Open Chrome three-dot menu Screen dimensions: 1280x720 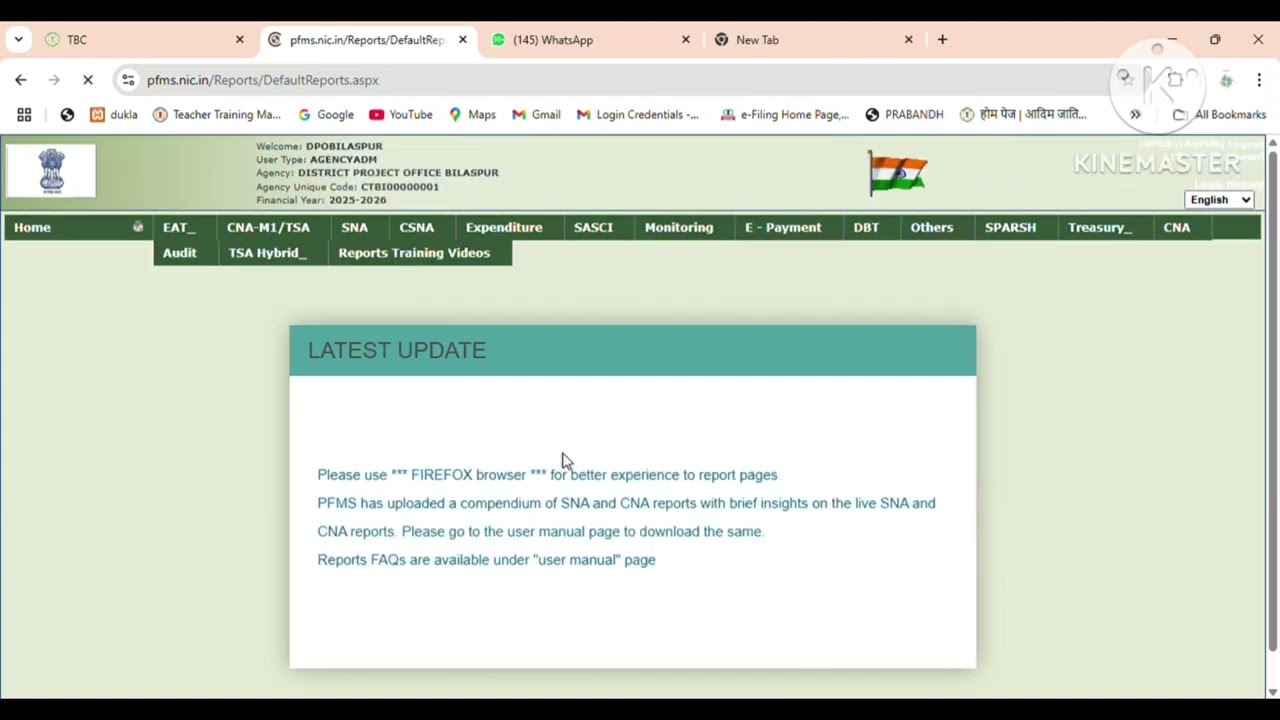pos(1259,80)
